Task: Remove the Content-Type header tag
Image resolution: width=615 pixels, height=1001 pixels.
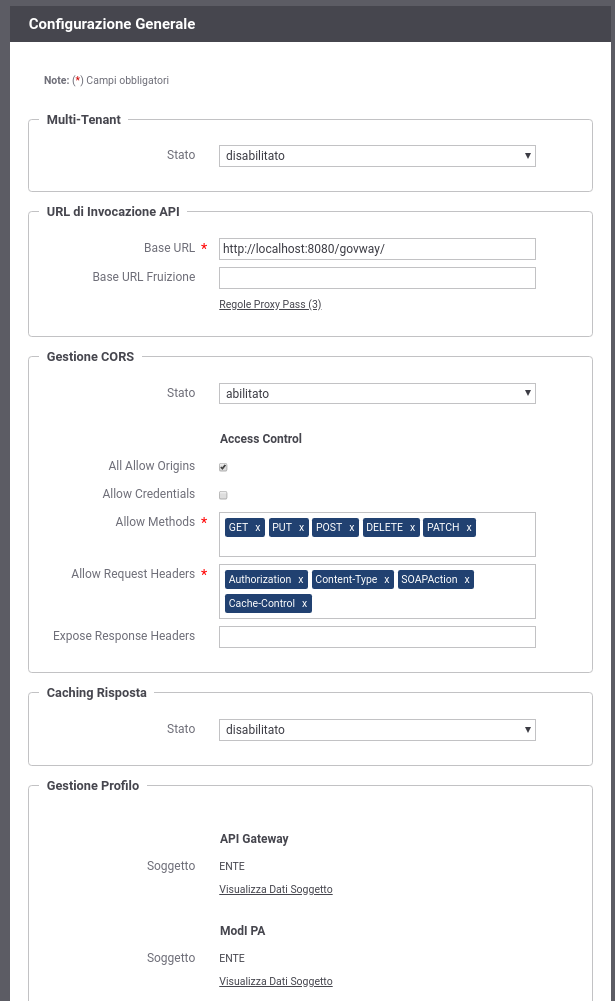Action: pyautogui.click(x=386, y=580)
